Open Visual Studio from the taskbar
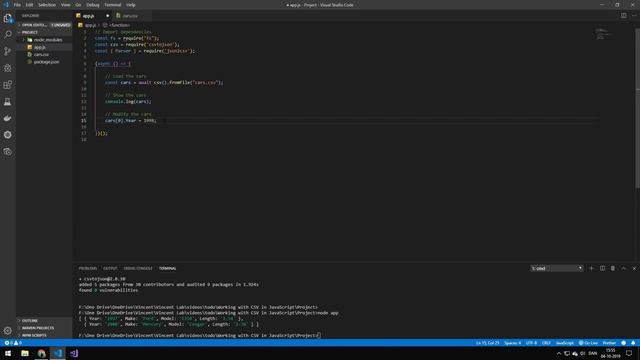This screenshot has height=360, width=640. [x=74, y=353]
